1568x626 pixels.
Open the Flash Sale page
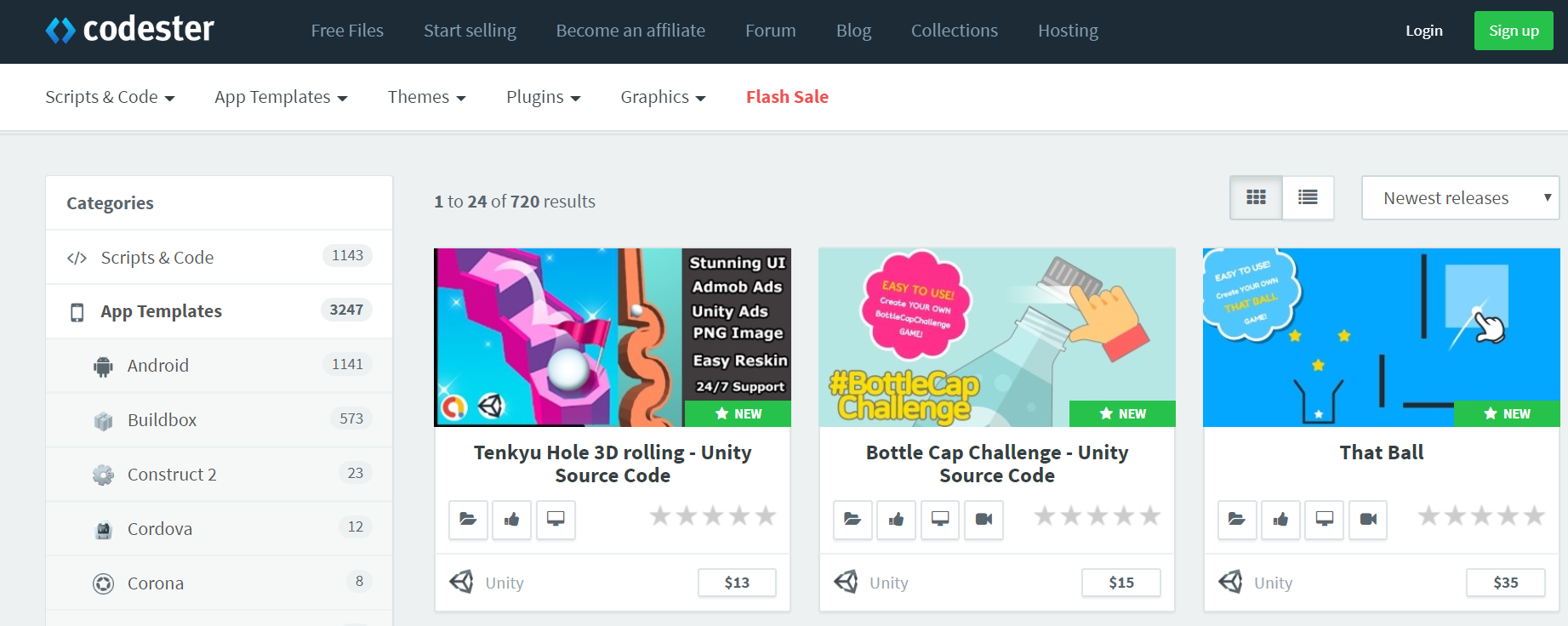(x=787, y=97)
